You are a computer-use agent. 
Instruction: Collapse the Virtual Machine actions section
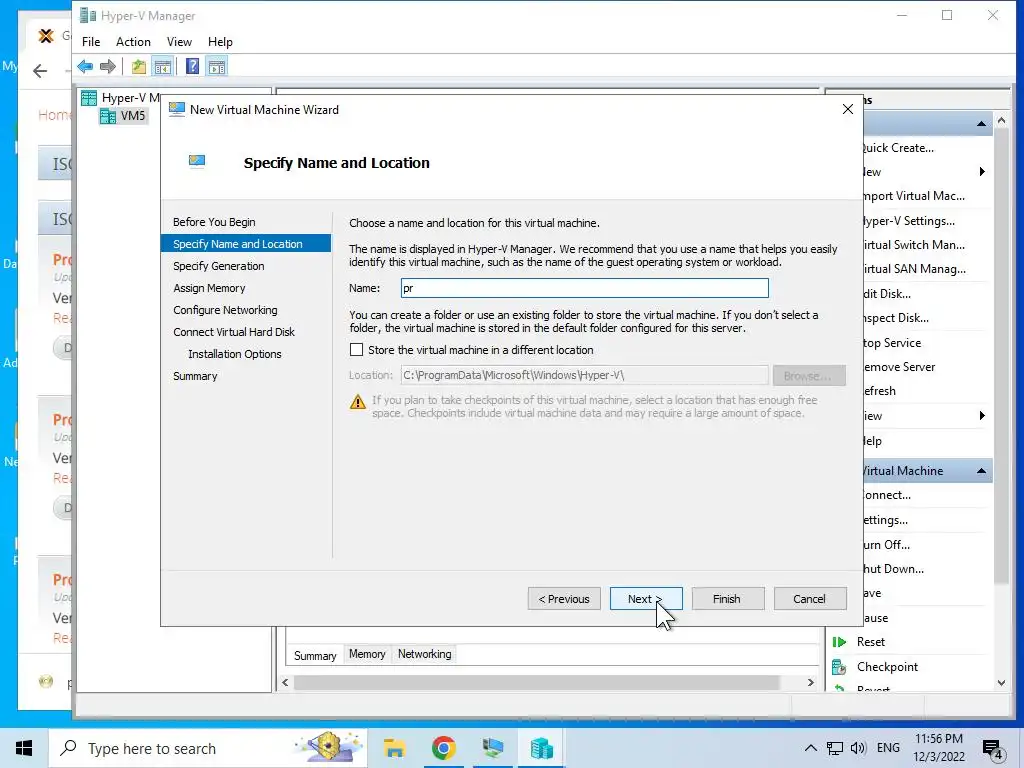click(x=982, y=471)
